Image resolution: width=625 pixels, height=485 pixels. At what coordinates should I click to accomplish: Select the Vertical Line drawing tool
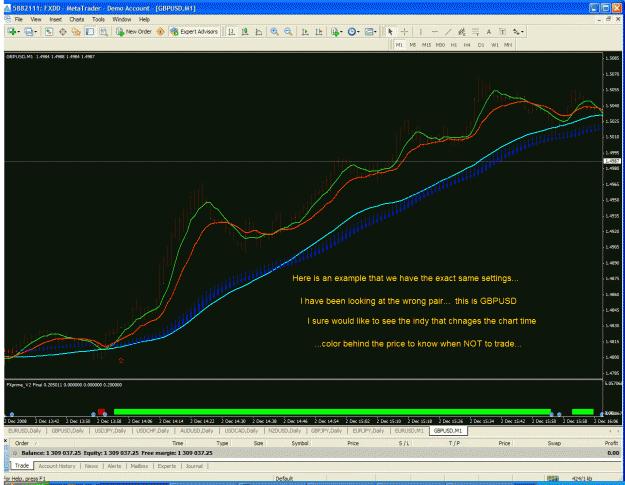pos(421,31)
